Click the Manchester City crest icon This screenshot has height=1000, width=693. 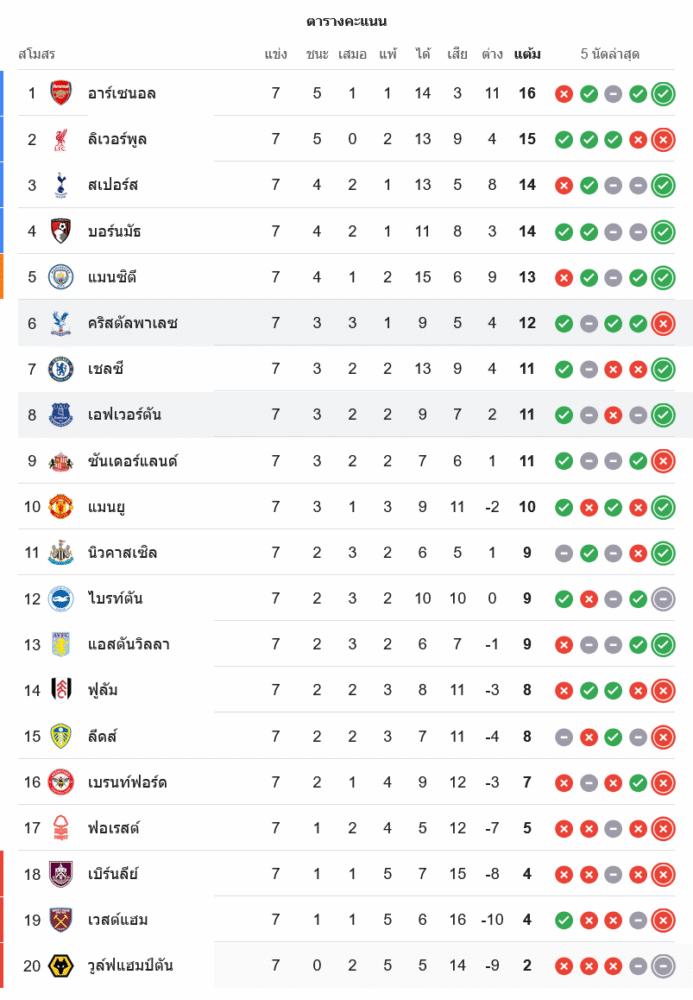coord(61,277)
